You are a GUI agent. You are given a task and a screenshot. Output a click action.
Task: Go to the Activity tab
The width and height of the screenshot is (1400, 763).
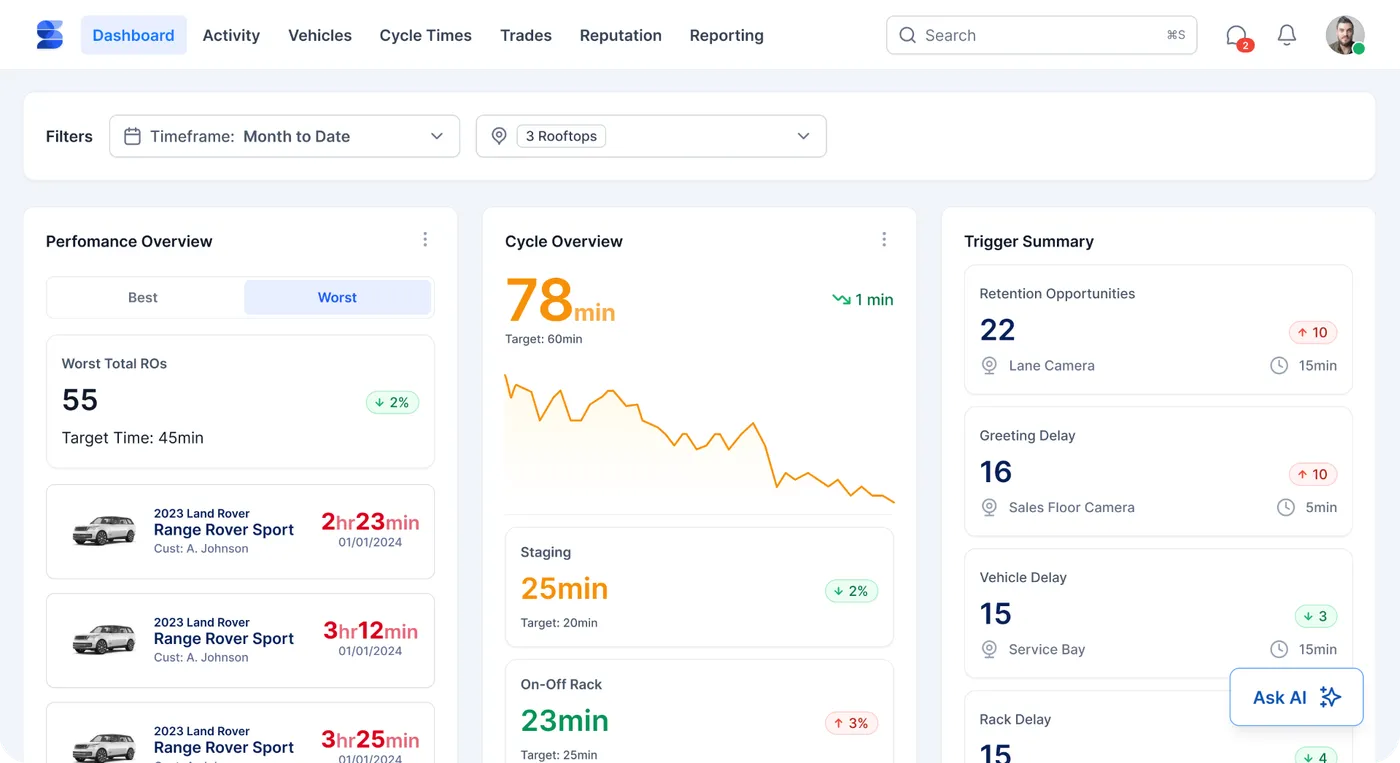pos(231,35)
